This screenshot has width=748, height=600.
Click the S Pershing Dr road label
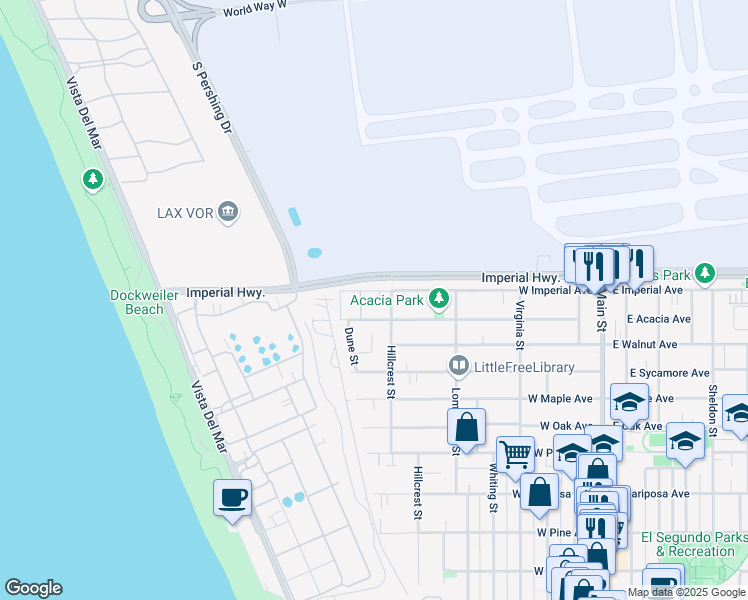pyautogui.click(x=212, y=98)
